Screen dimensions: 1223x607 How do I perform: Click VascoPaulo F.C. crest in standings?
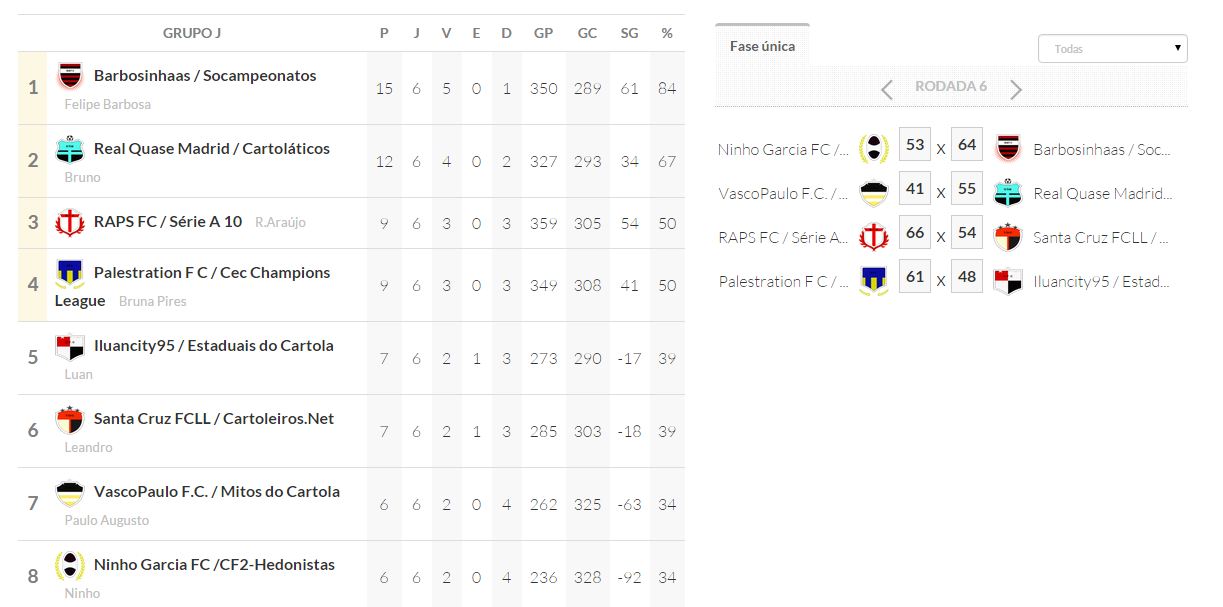[x=69, y=492]
